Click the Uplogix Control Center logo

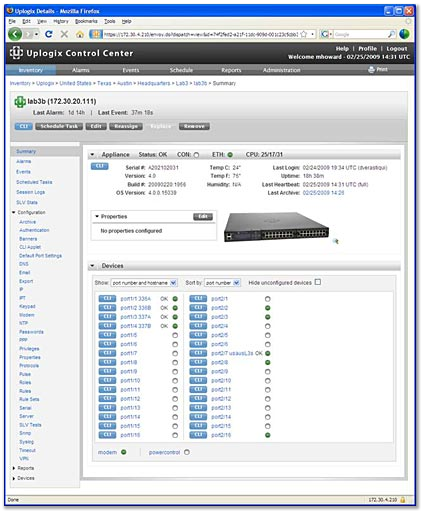pos(71,53)
